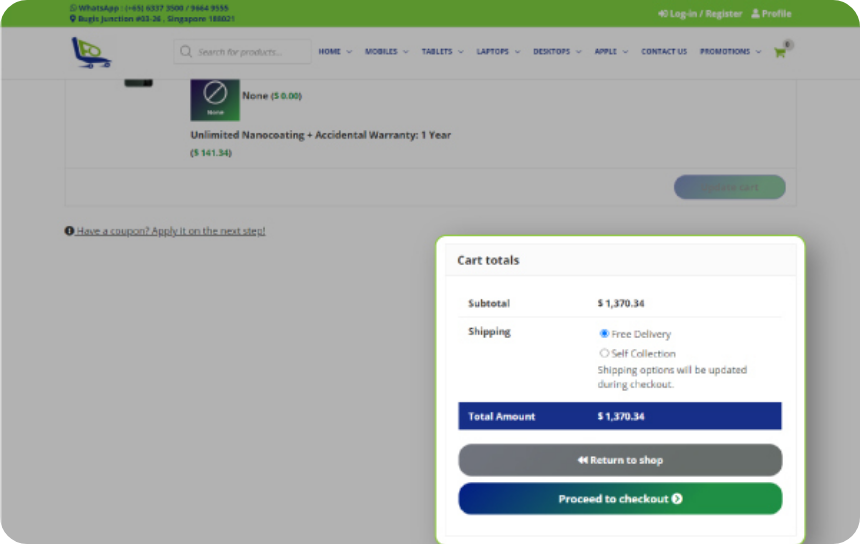Click the Bugis Junction address location

click(155, 19)
